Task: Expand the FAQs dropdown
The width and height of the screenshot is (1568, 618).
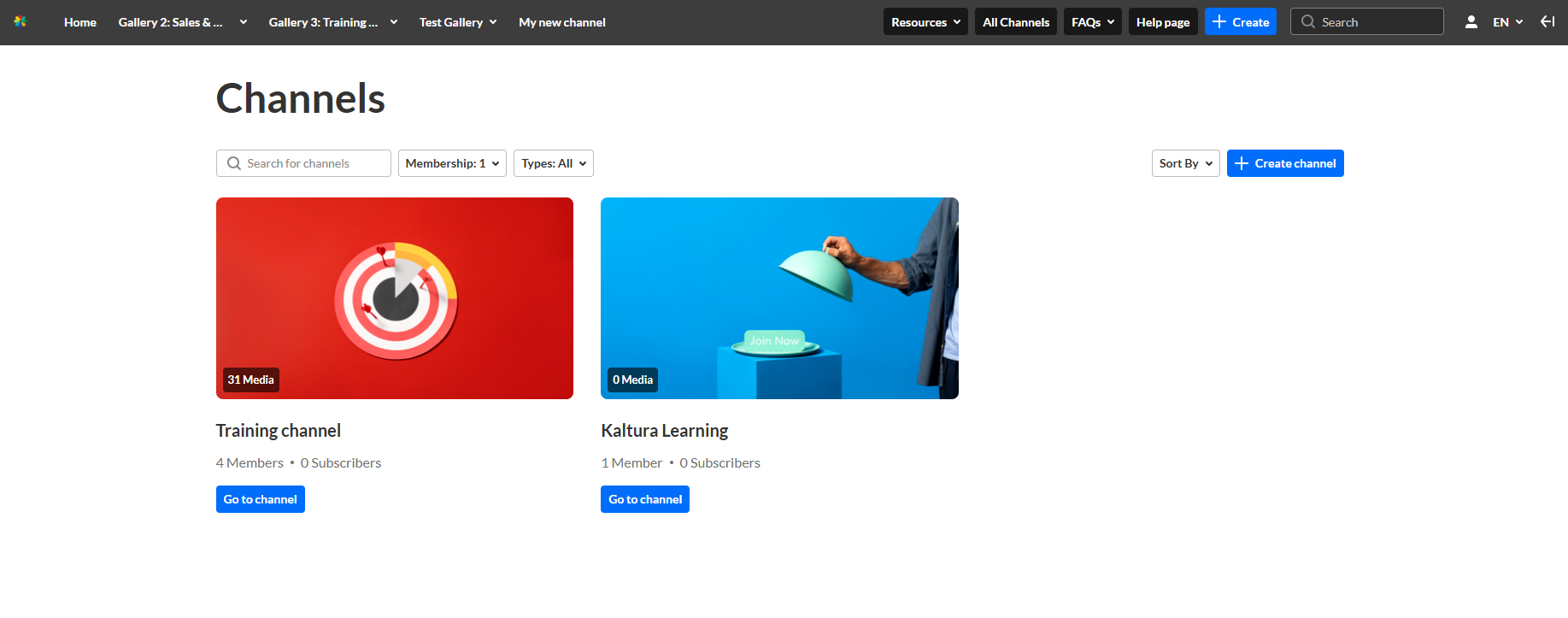Action: 1093,22
